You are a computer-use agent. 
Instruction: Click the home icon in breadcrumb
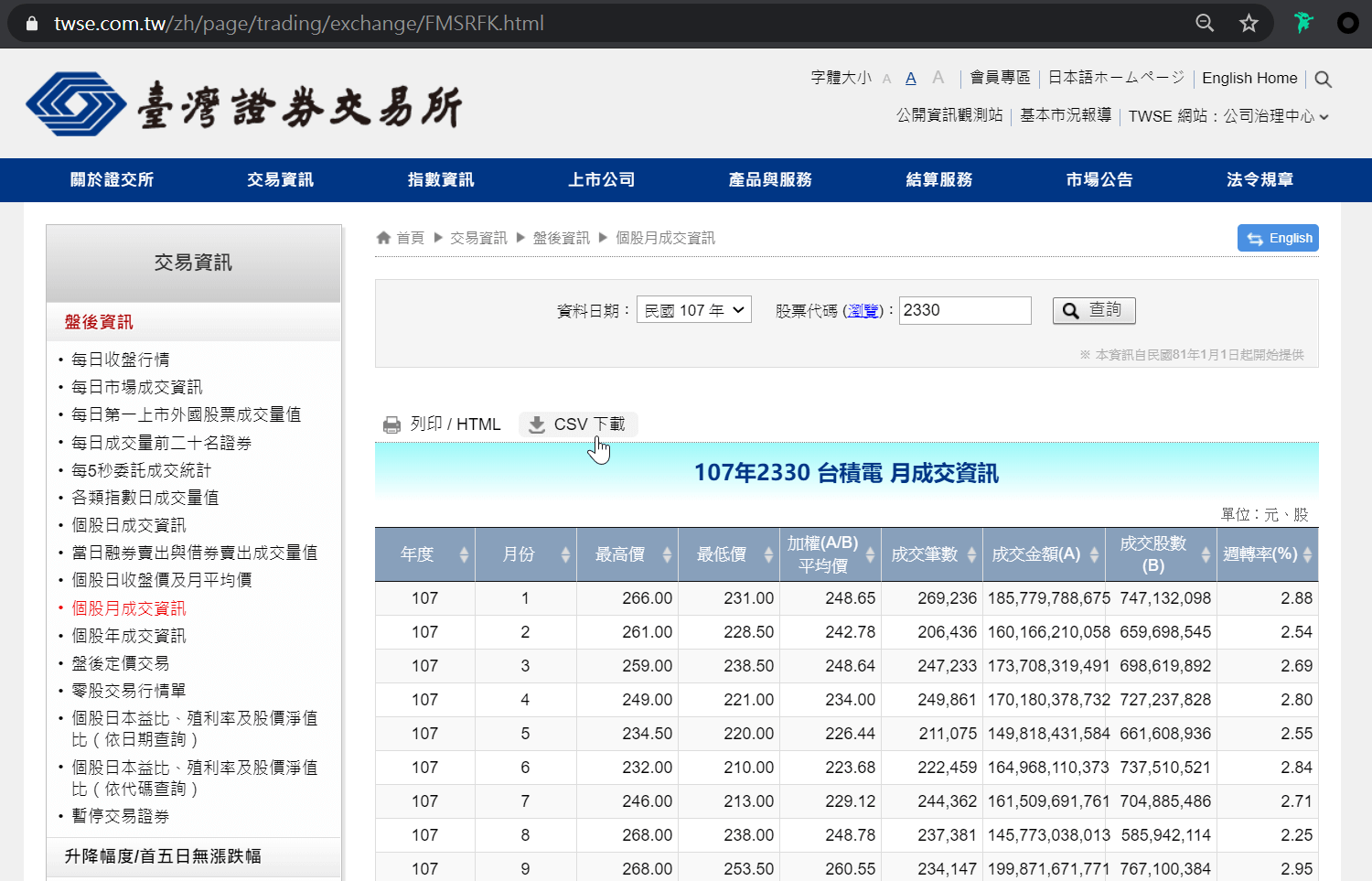pyautogui.click(x=384, y=238)
